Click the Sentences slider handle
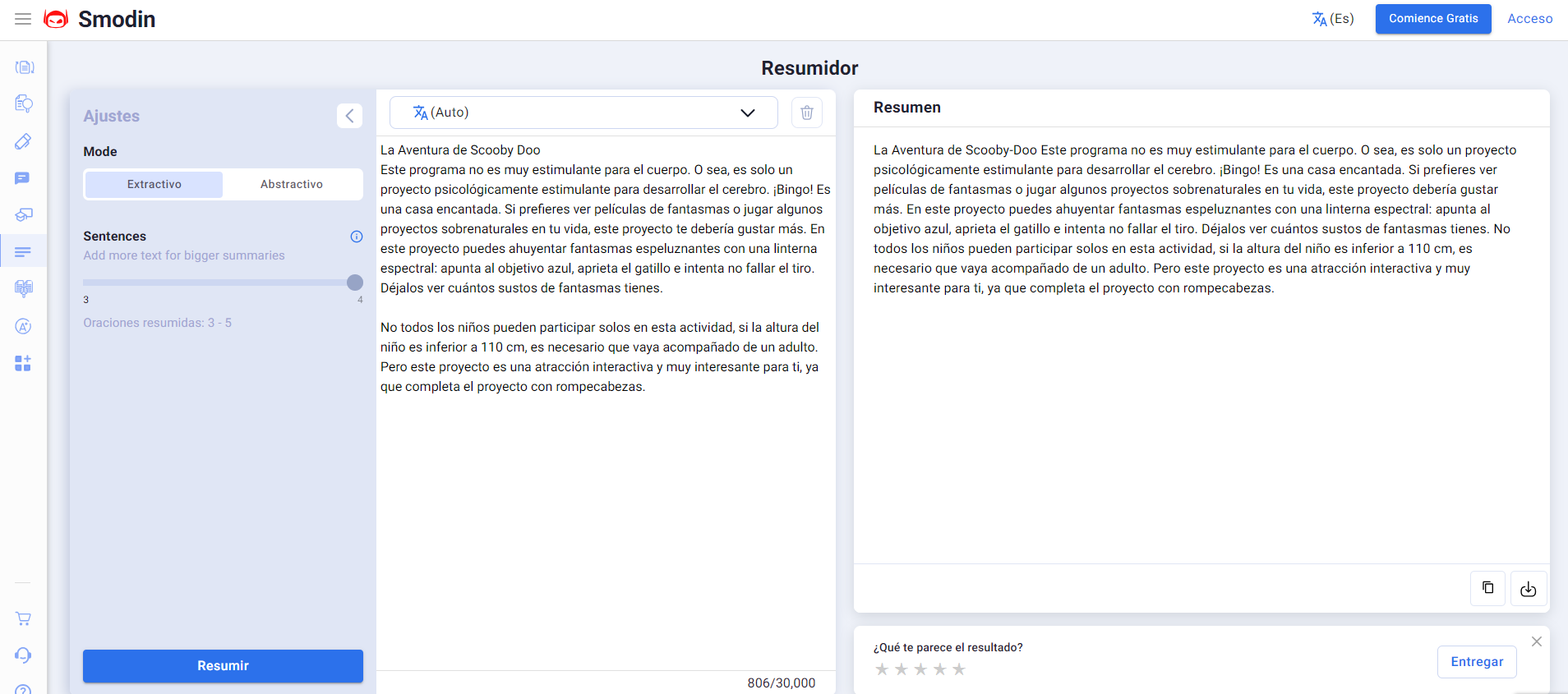The height and width of the screenshot is (694, 1568). pyautogui.click(x=355, y=283)
